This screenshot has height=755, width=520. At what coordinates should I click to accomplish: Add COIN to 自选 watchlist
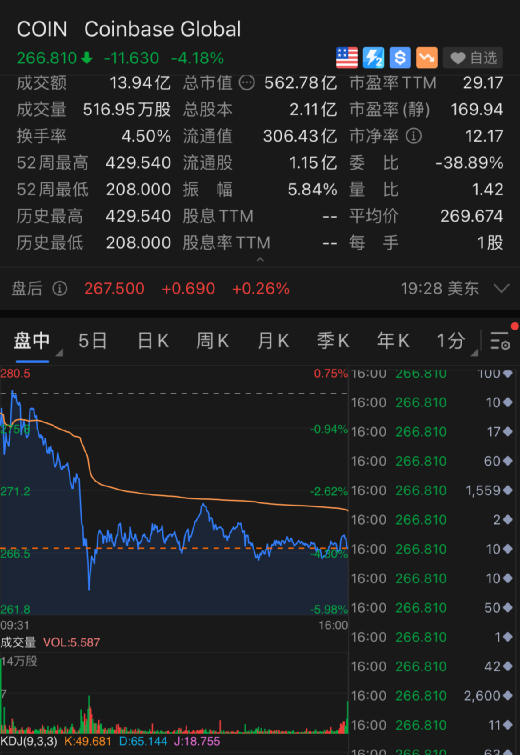click(x=473, y=58)
